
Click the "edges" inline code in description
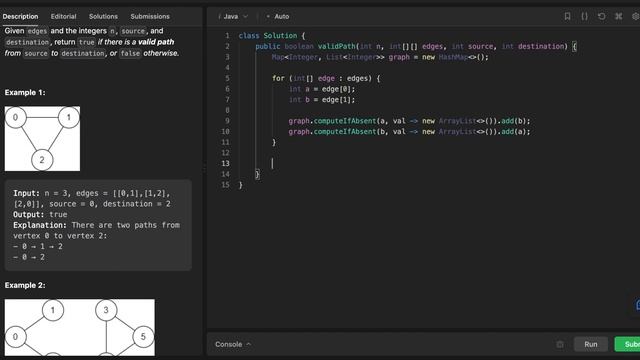point(37,31)
